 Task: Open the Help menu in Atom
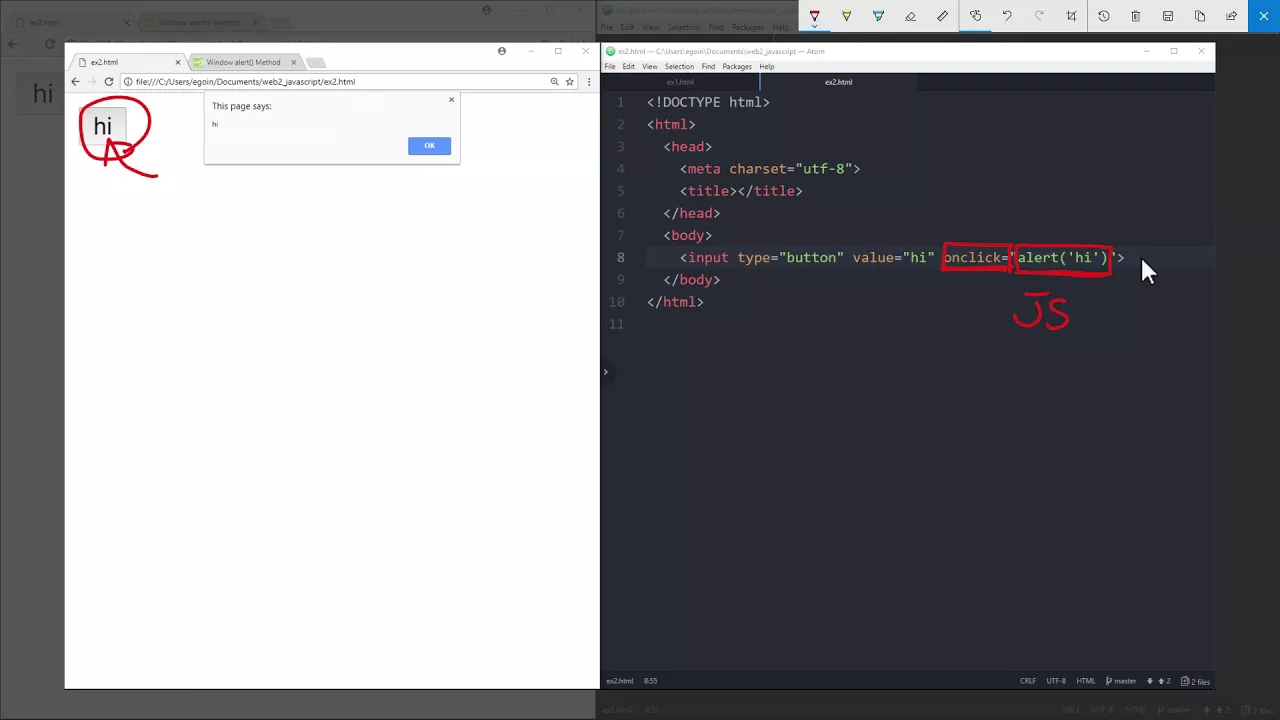pos(767,67)
